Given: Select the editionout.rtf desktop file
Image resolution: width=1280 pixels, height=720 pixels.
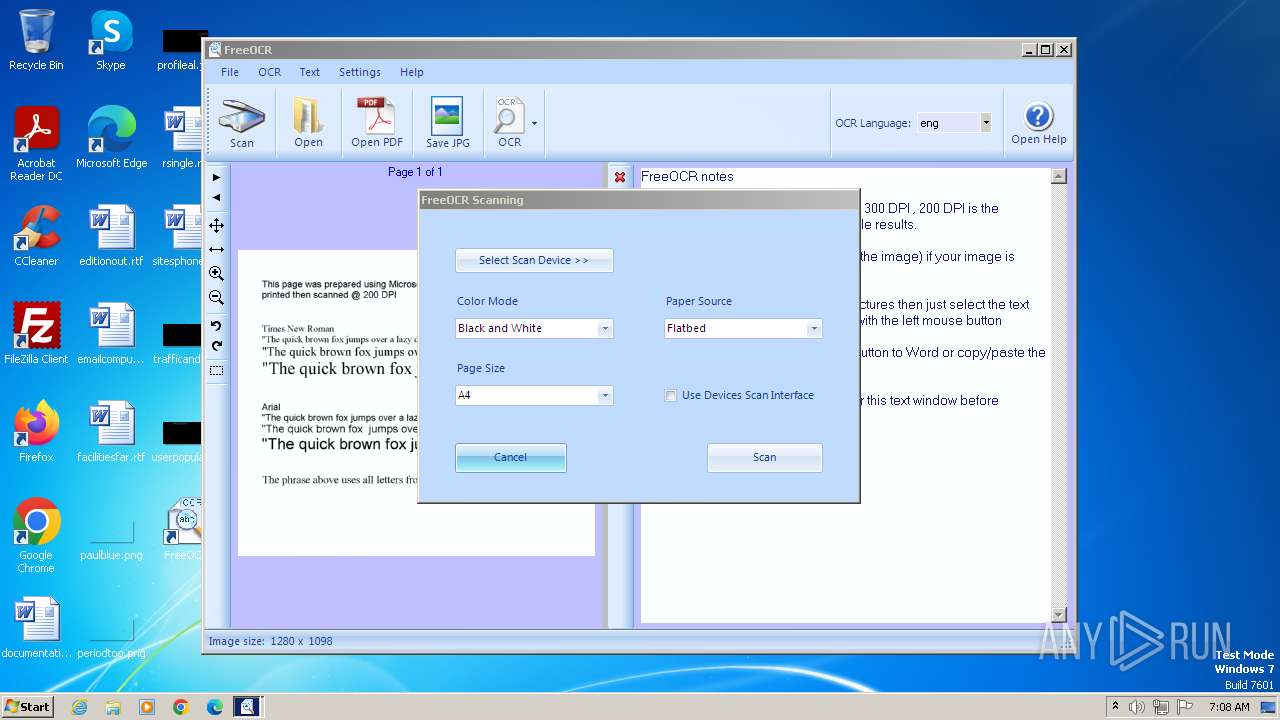Looking at the screenshot, I should pyautogui.click(x=111, y=236).
